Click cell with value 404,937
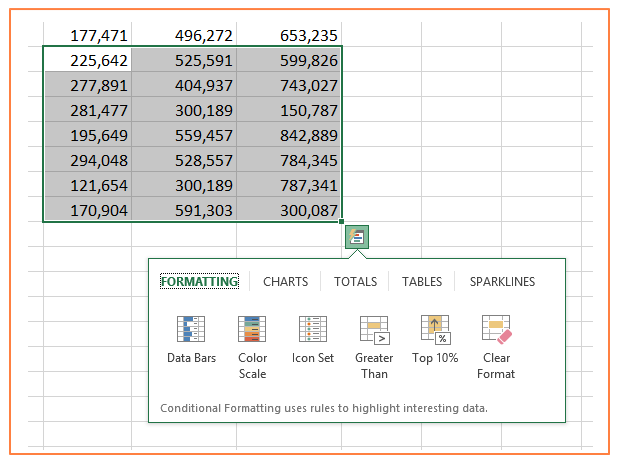619x461 pixels. (x=192, y=85)
